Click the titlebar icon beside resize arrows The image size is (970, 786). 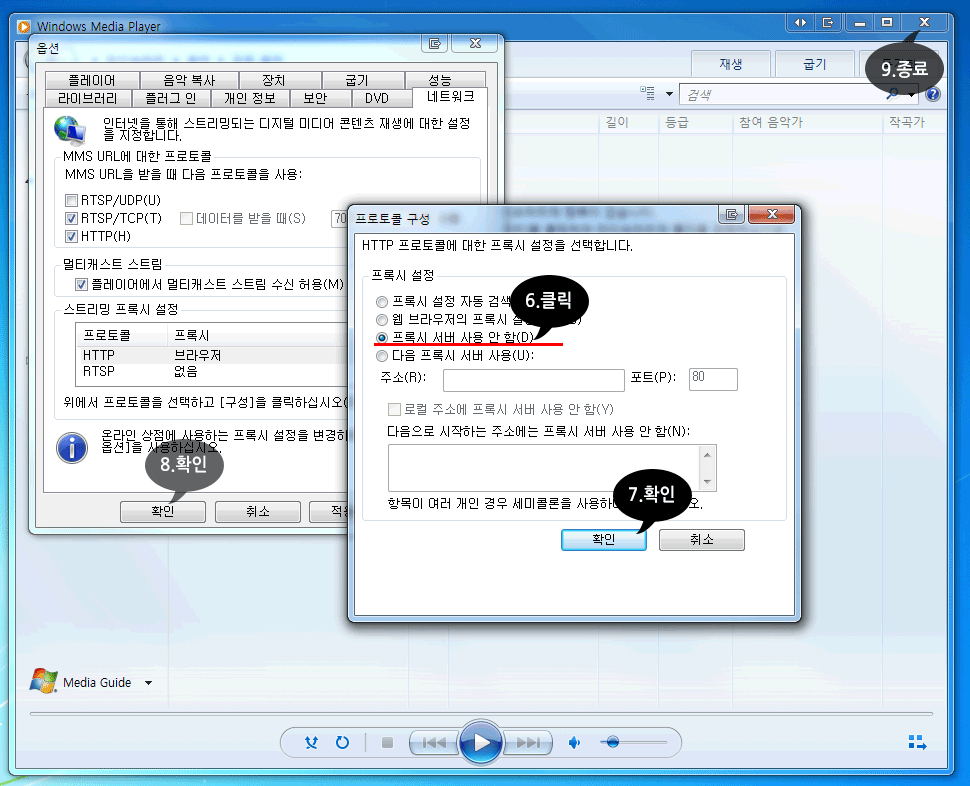828,23
